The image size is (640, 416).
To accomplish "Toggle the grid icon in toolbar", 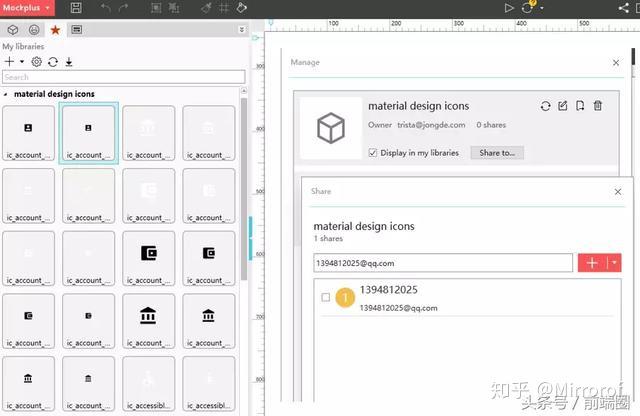I will click(224, 8).
